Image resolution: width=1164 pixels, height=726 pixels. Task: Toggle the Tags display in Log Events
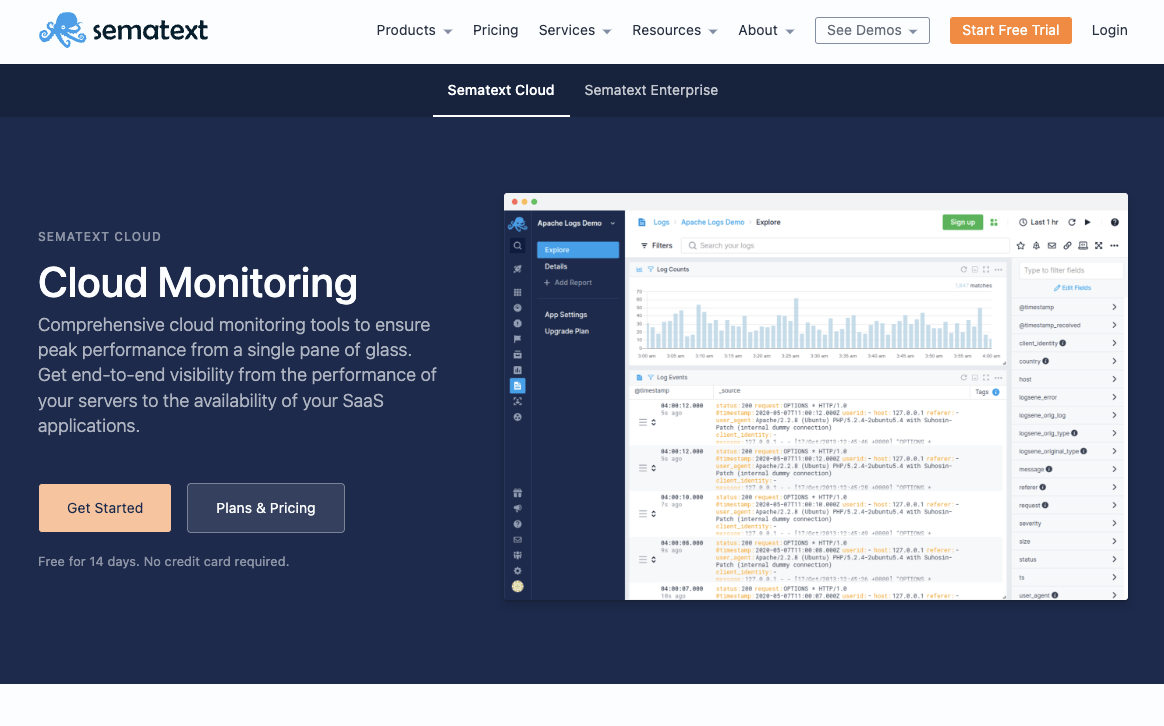[983, 391]
